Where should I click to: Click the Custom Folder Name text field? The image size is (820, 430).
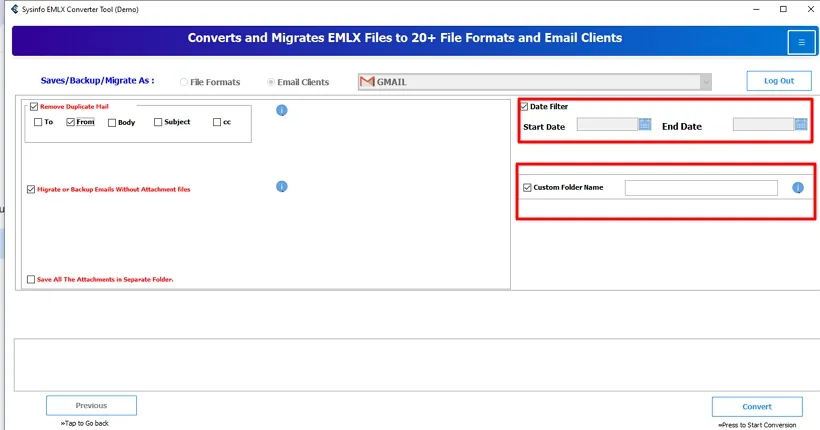701,188
